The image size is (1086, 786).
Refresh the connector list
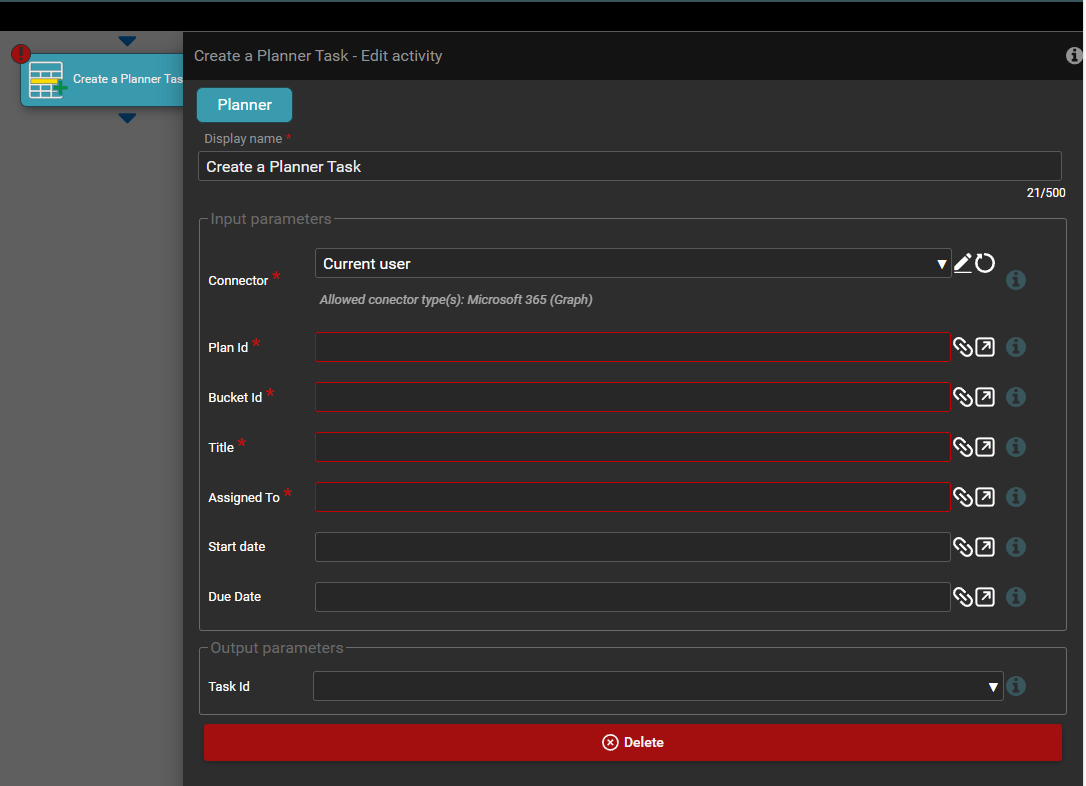[x=985, y=264]
